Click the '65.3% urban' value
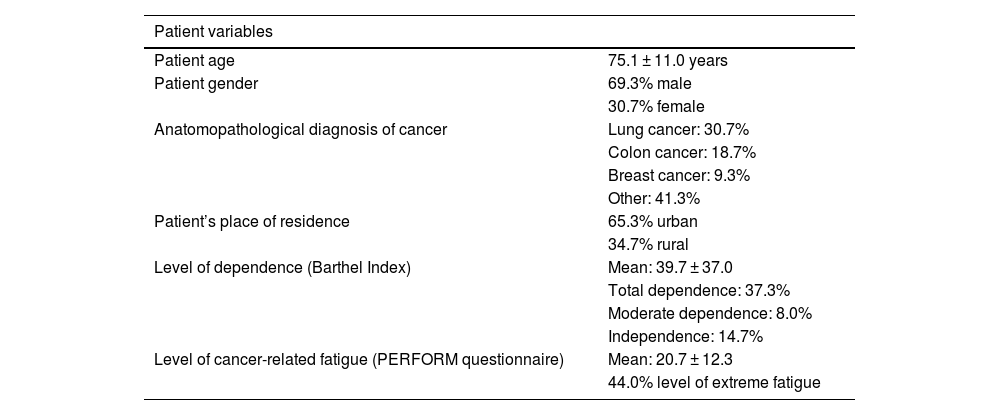The width and height of the screenshot is (1000, 415). (653, 221)
